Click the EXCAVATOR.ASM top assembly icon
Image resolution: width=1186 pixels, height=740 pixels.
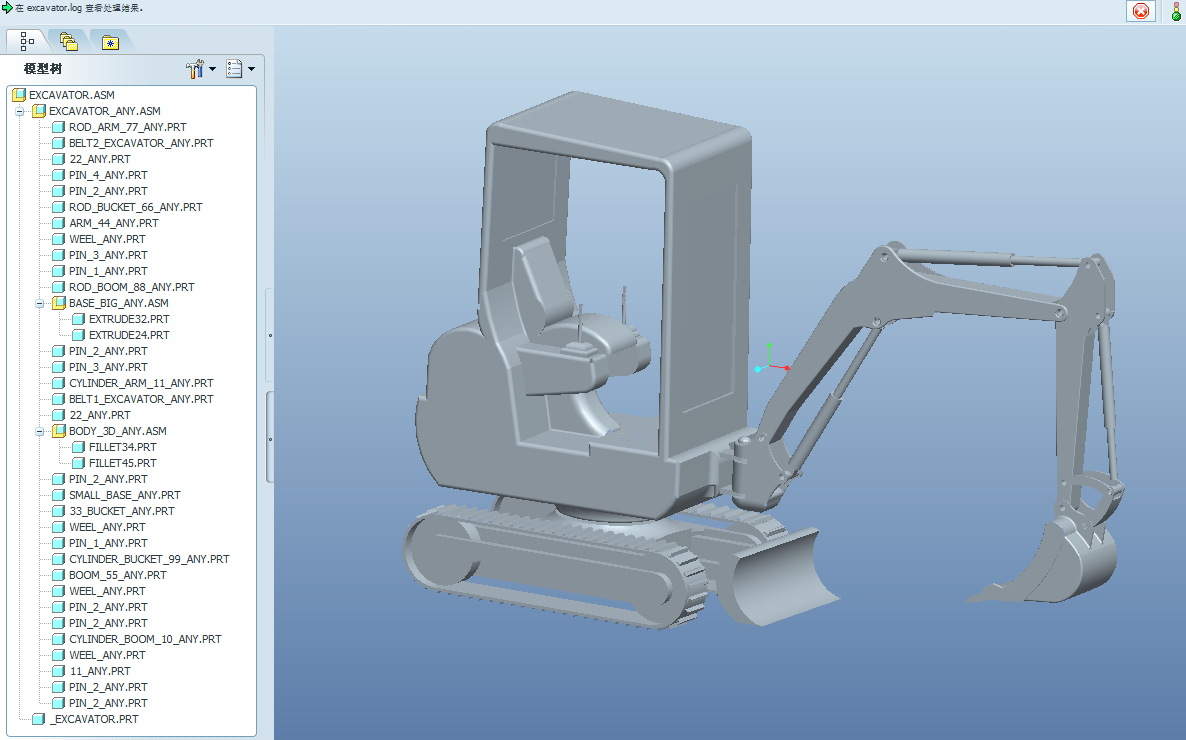19,95
